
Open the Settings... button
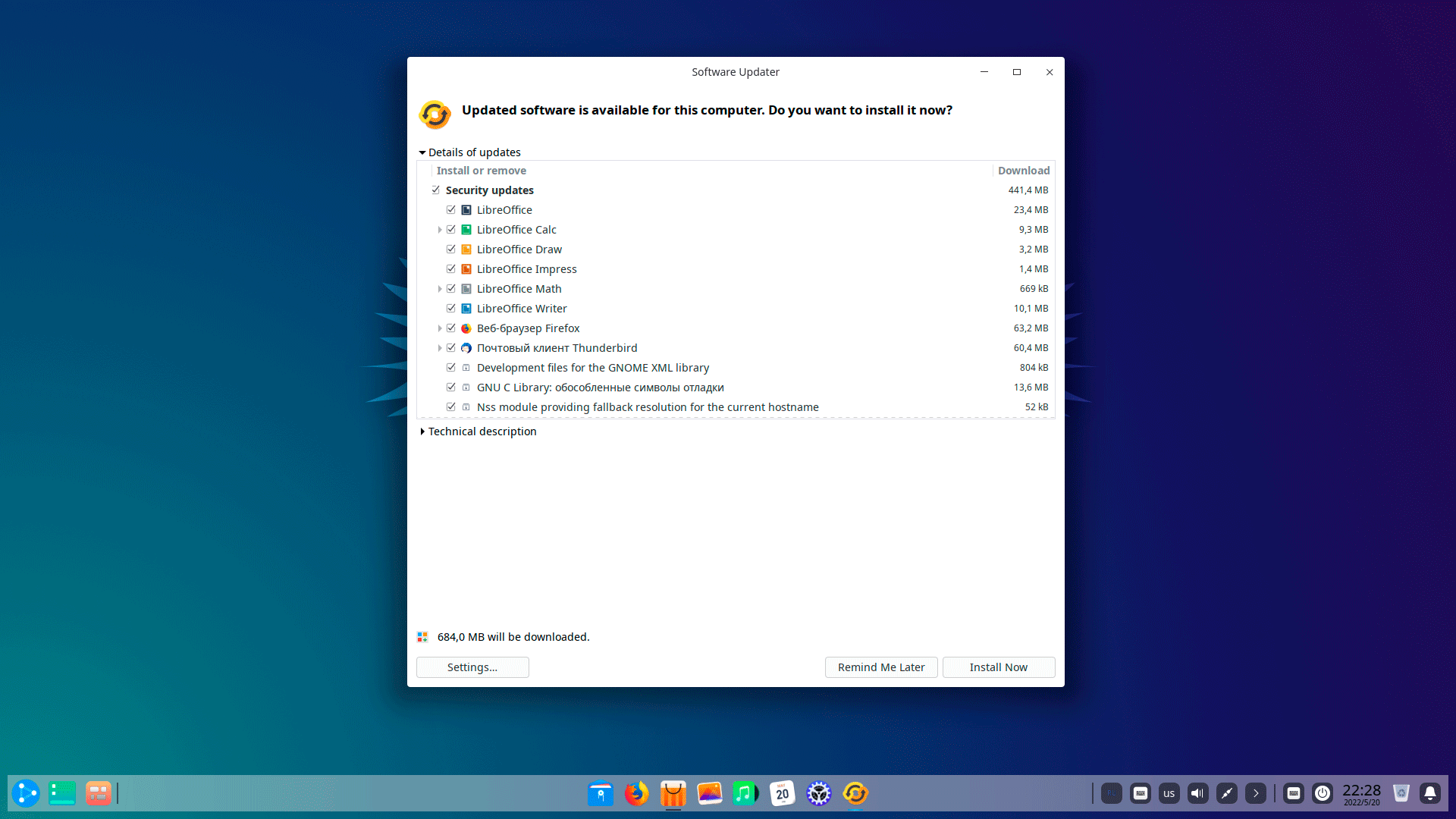[x=472, y=667]
